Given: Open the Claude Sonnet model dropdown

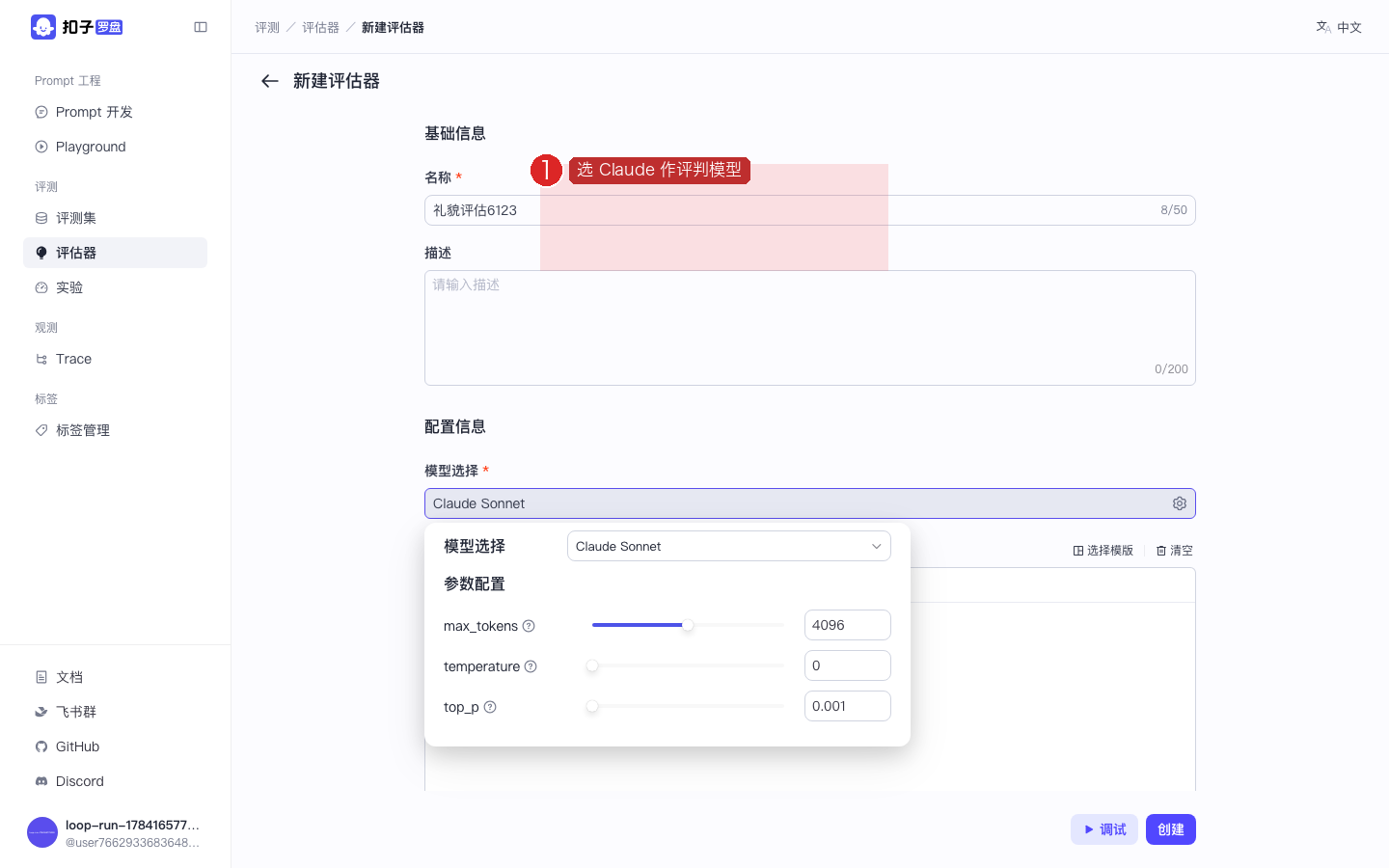Looking at the screenshot, I should pos(729,546).
